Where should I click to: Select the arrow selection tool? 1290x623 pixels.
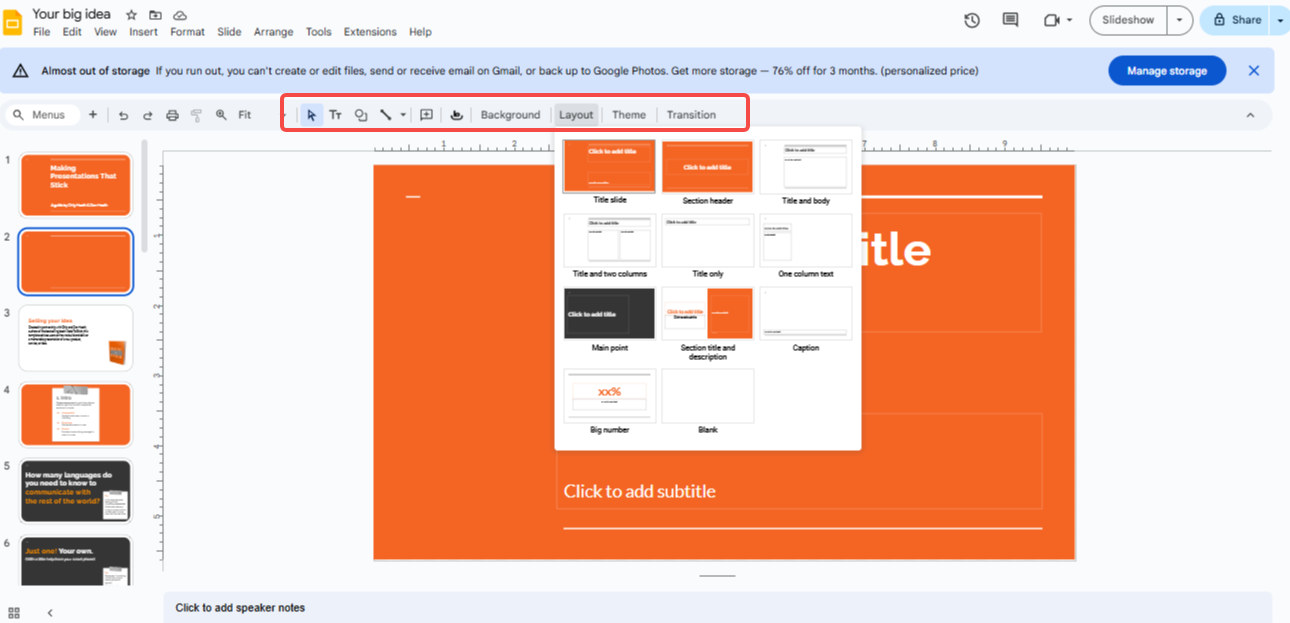coord(311,114)
